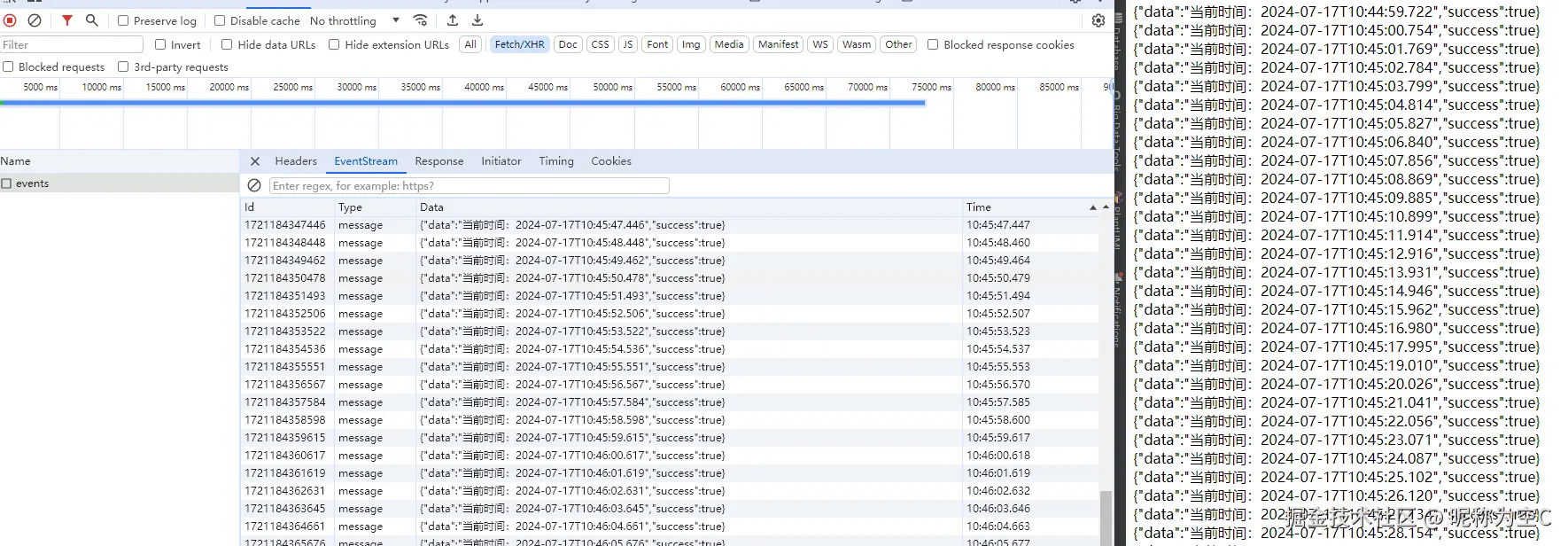Click the Type column header
1568x546 pixels.
375,207
